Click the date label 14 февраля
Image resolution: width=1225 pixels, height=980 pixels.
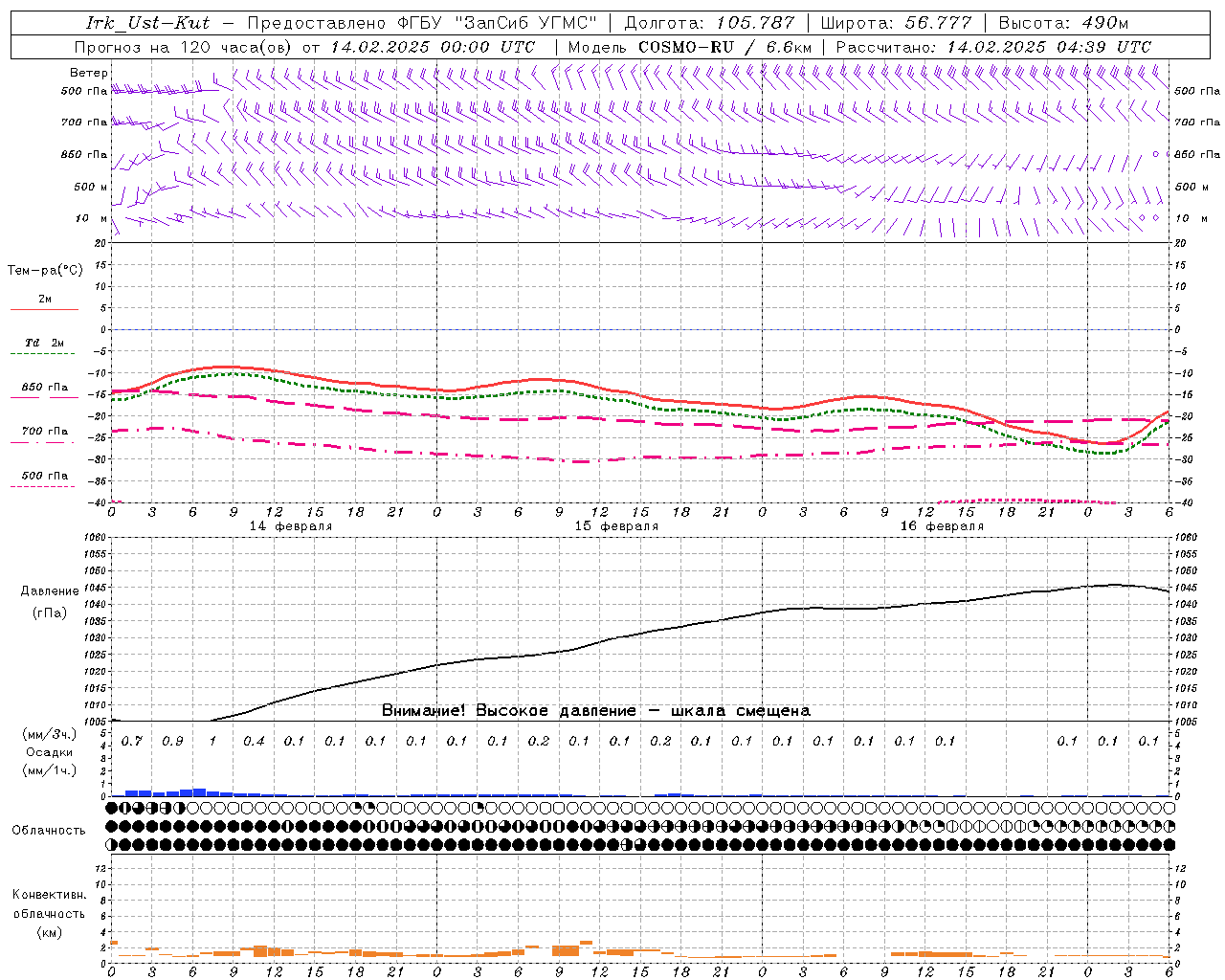click(291, 526)
